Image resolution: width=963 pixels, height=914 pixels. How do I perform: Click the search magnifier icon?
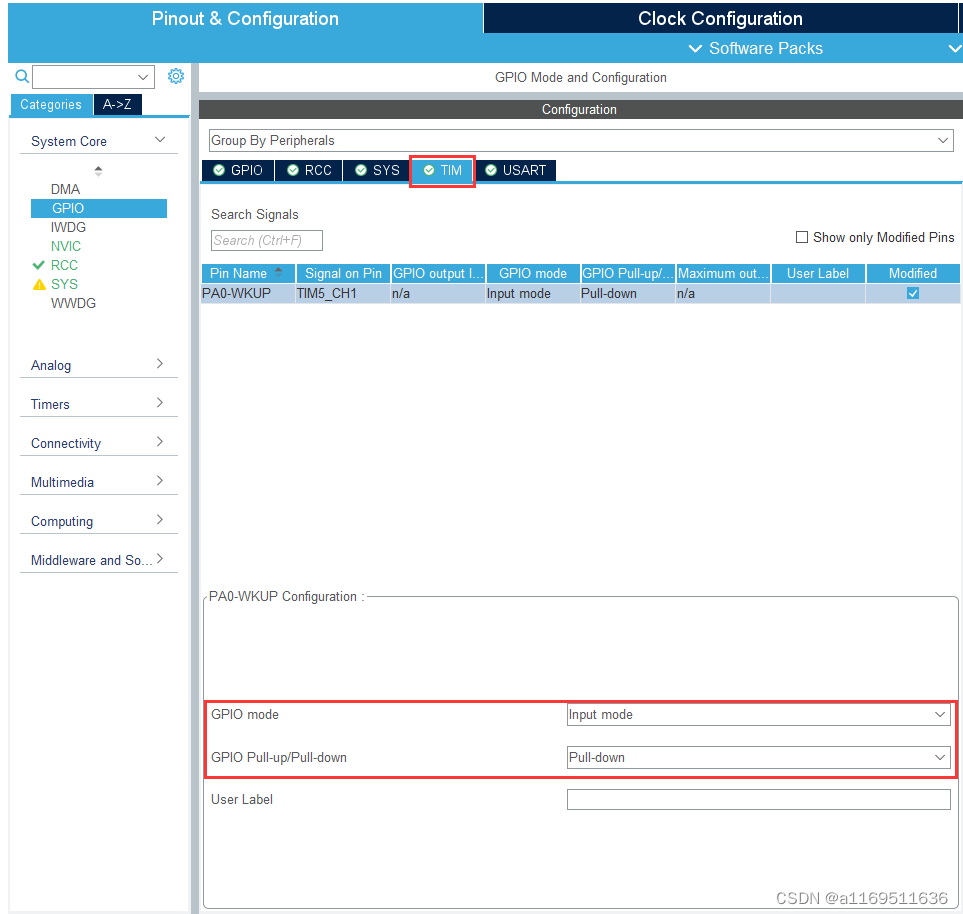coord(21,76)
